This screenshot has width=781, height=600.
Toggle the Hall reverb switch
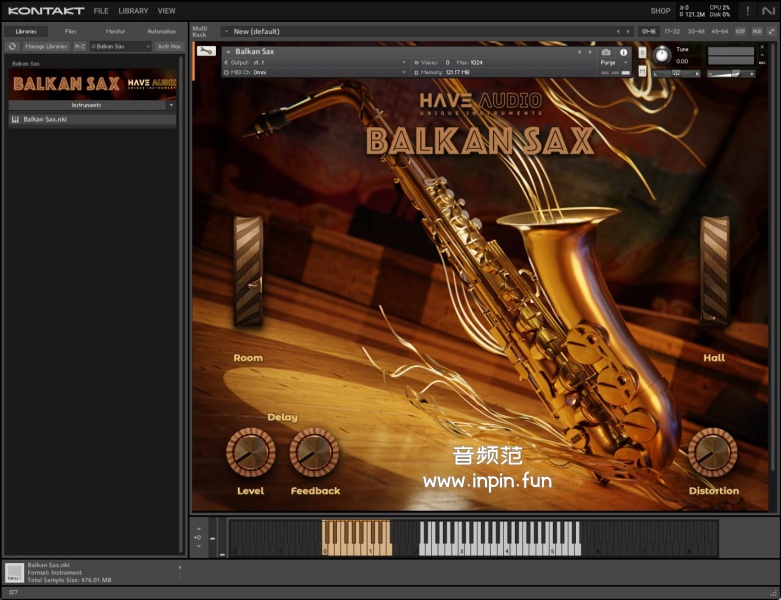(714, 271)
